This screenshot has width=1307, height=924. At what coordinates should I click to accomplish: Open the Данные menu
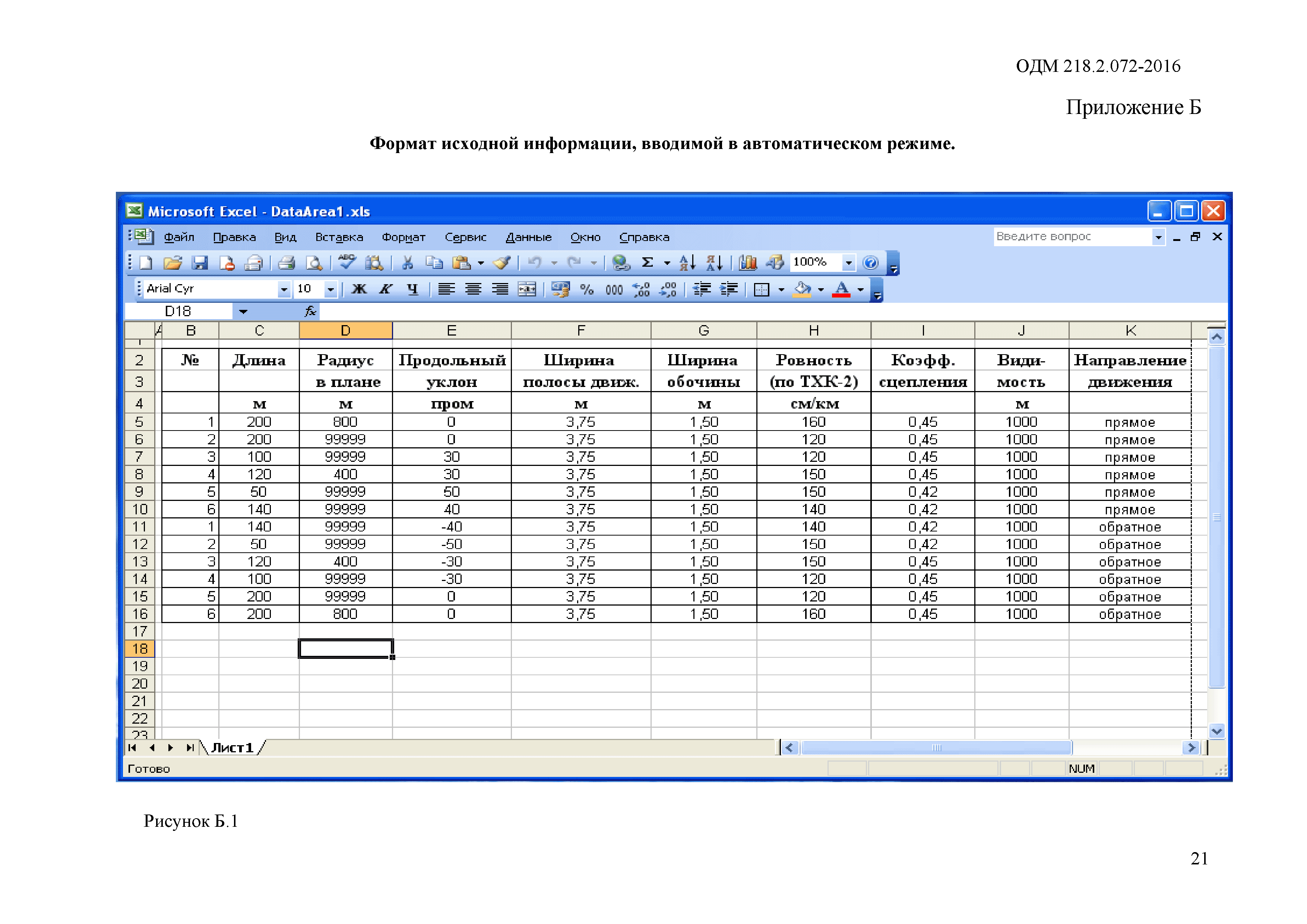pyautogui.click(x=528, y=237)
